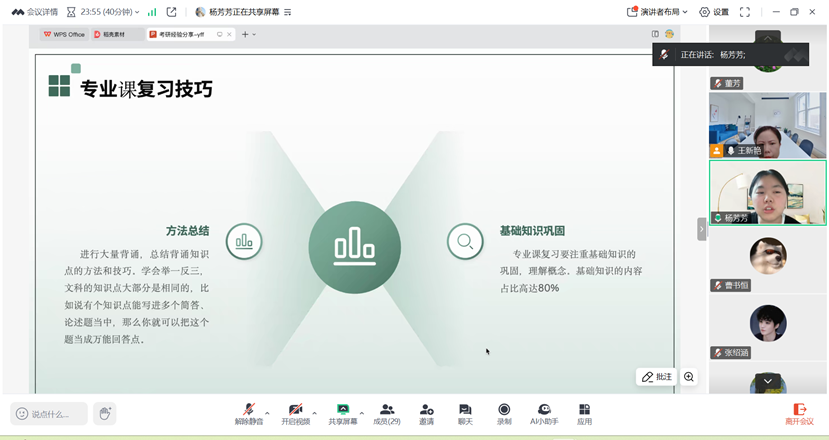The image size is (829, 440).
Task: Click the red 离开会议 button
Action: (x=799, y=414)
